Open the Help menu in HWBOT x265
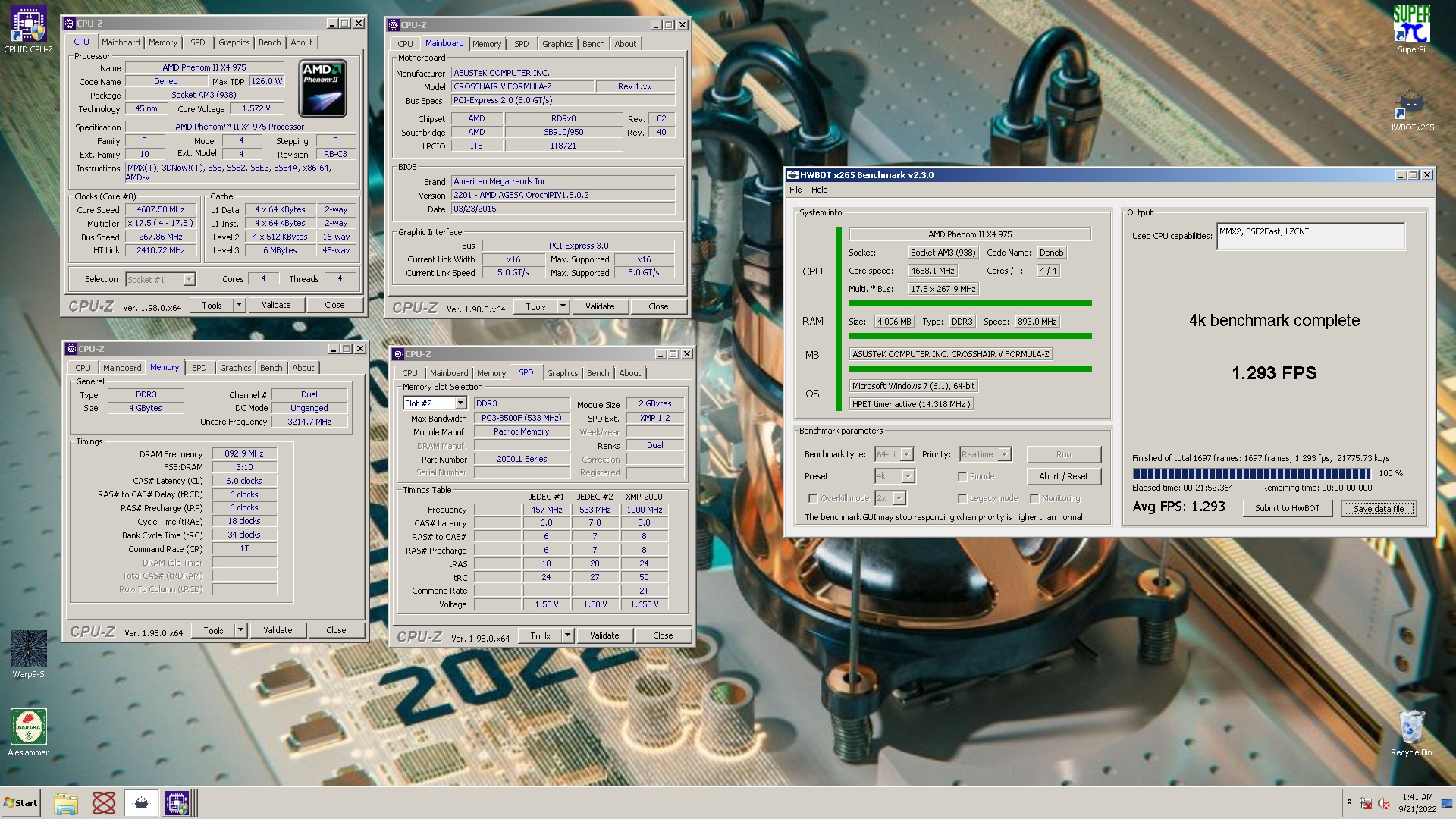The height and width of the screenshot is (819, 1456). tap(819, 190)
